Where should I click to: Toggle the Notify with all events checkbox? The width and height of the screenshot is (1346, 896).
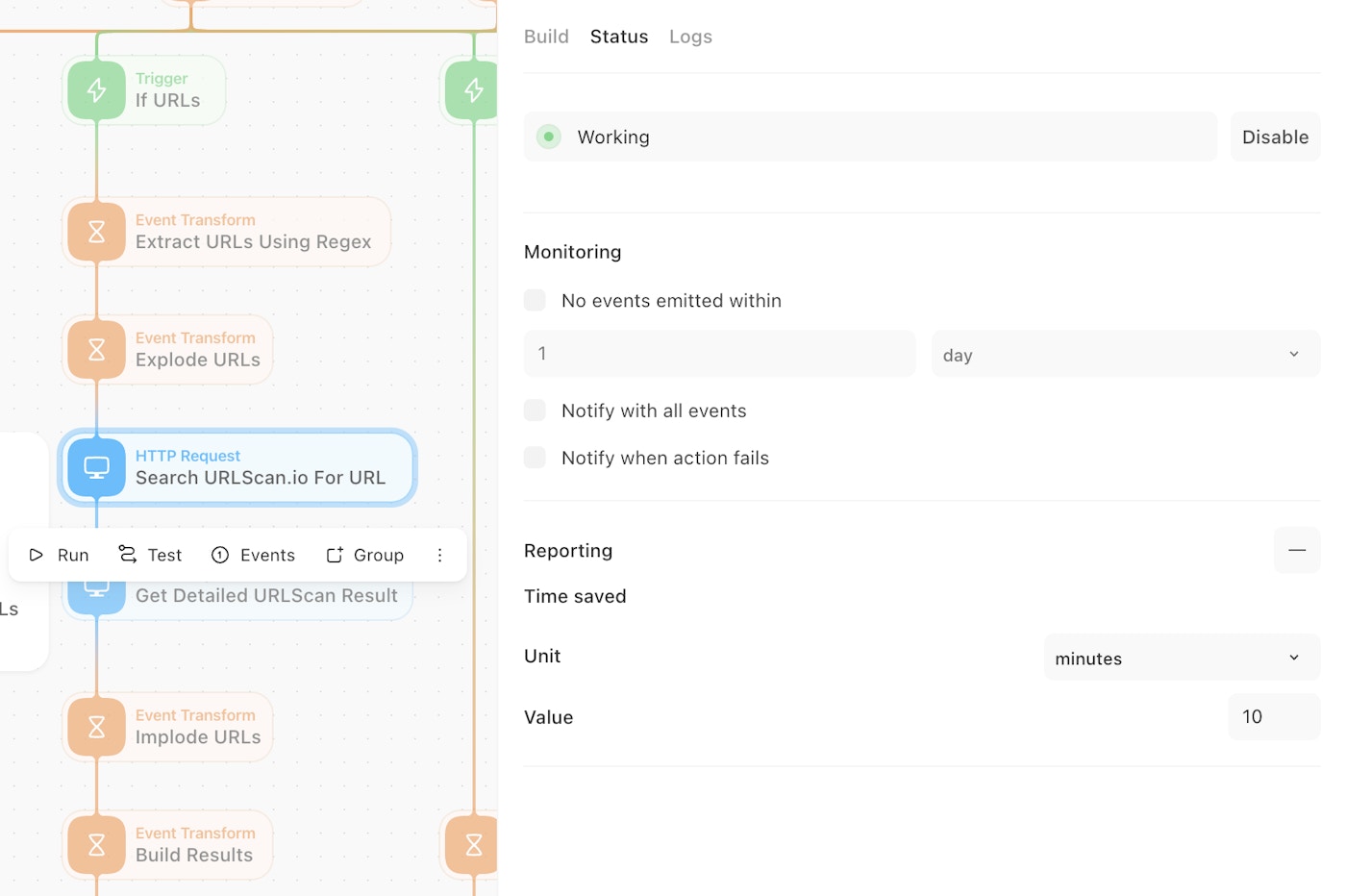(535, 411)
